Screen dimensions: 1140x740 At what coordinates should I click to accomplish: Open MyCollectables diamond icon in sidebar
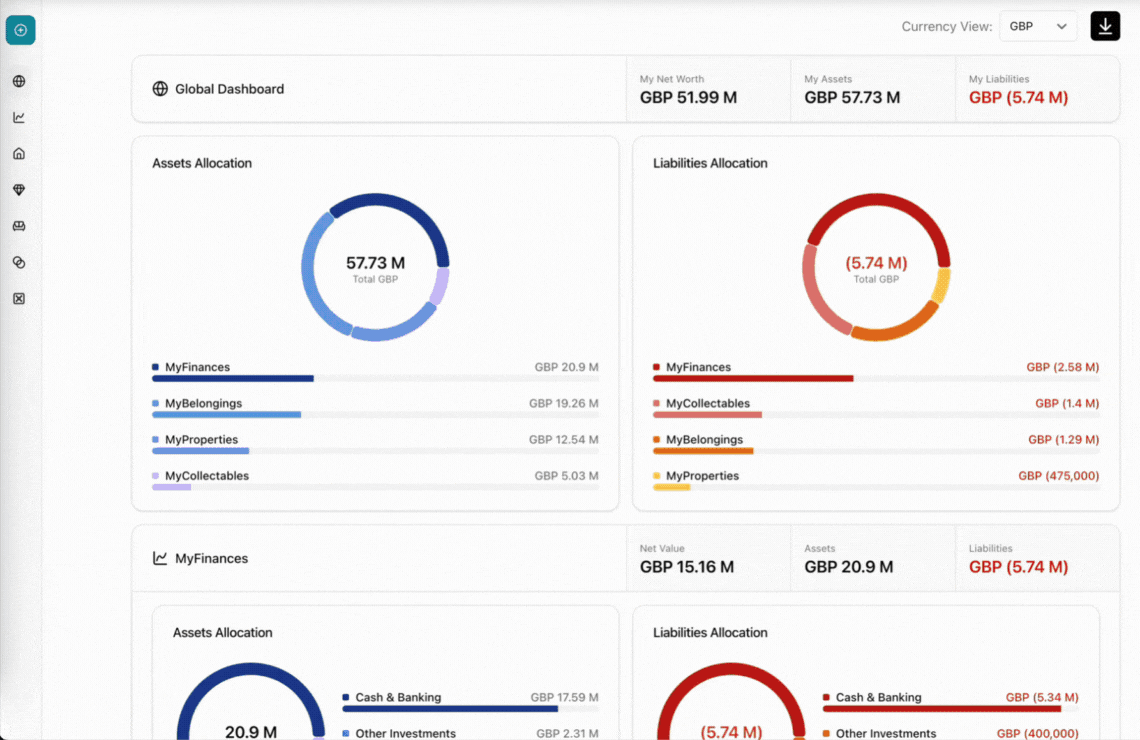19,190
